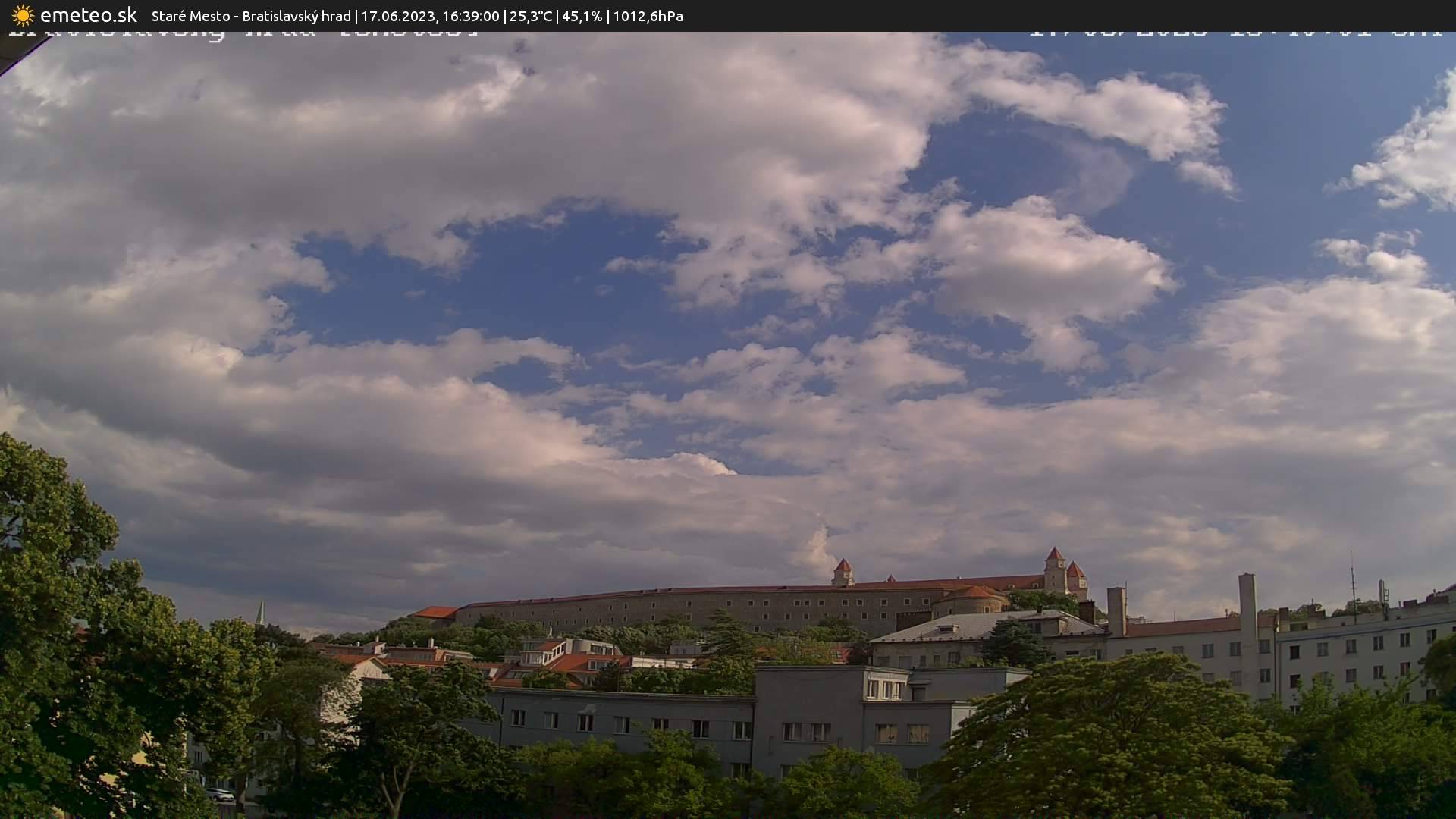
Task: Click the church spire left of the castle wall
Action: point(260,610)
